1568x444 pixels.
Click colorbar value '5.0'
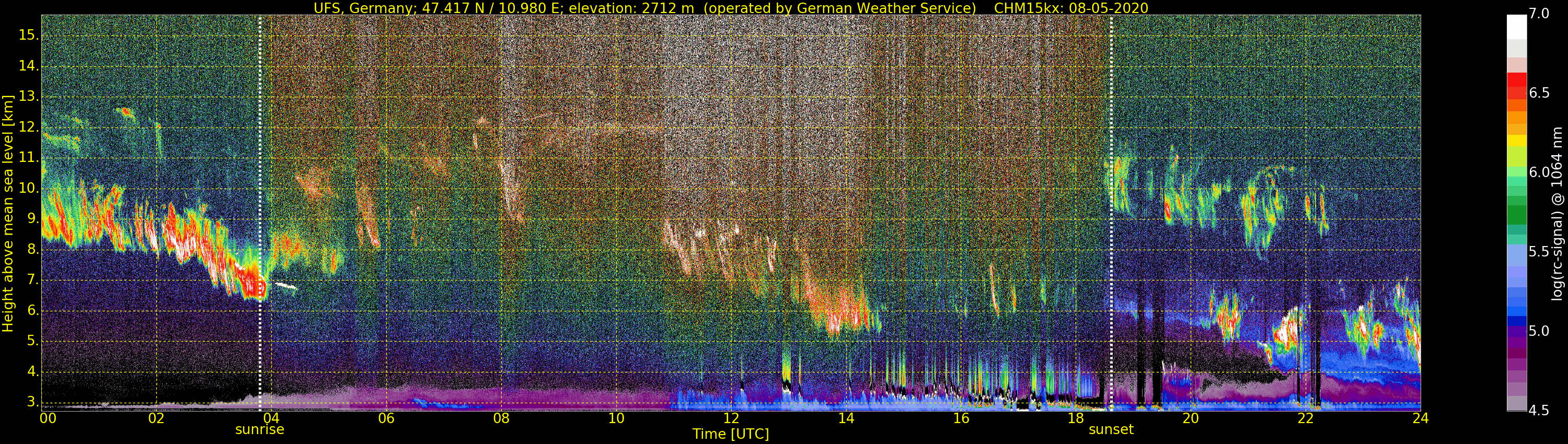[x=1539, y=332]
